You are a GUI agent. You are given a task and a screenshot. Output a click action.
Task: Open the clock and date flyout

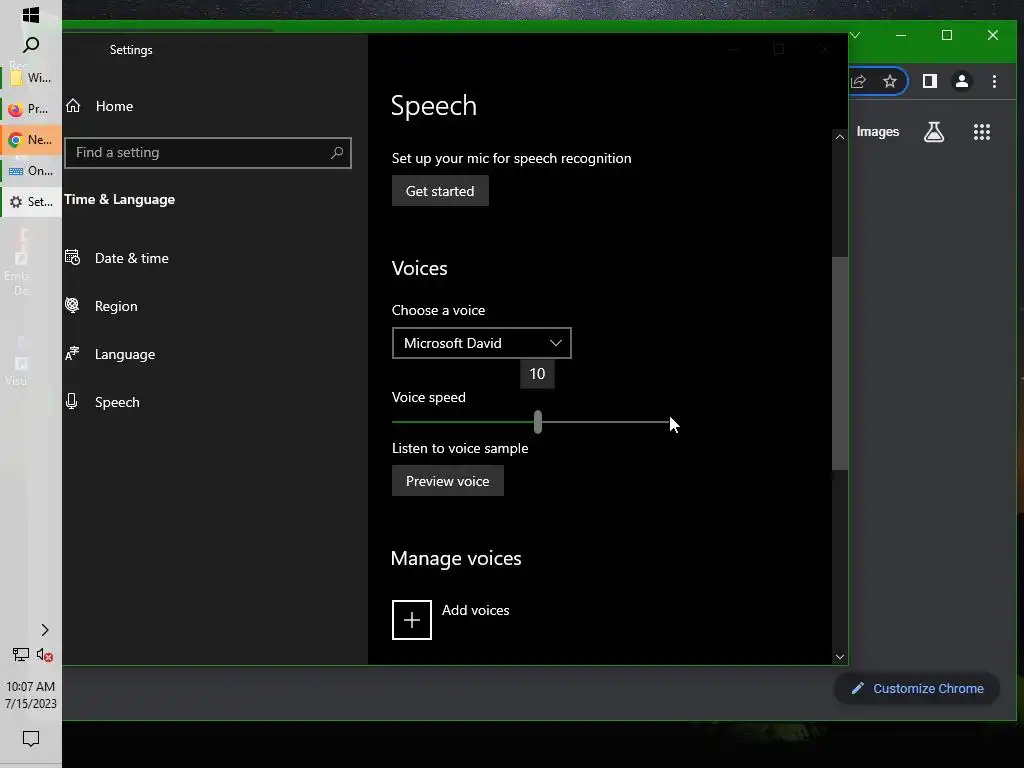pos(31,695)
